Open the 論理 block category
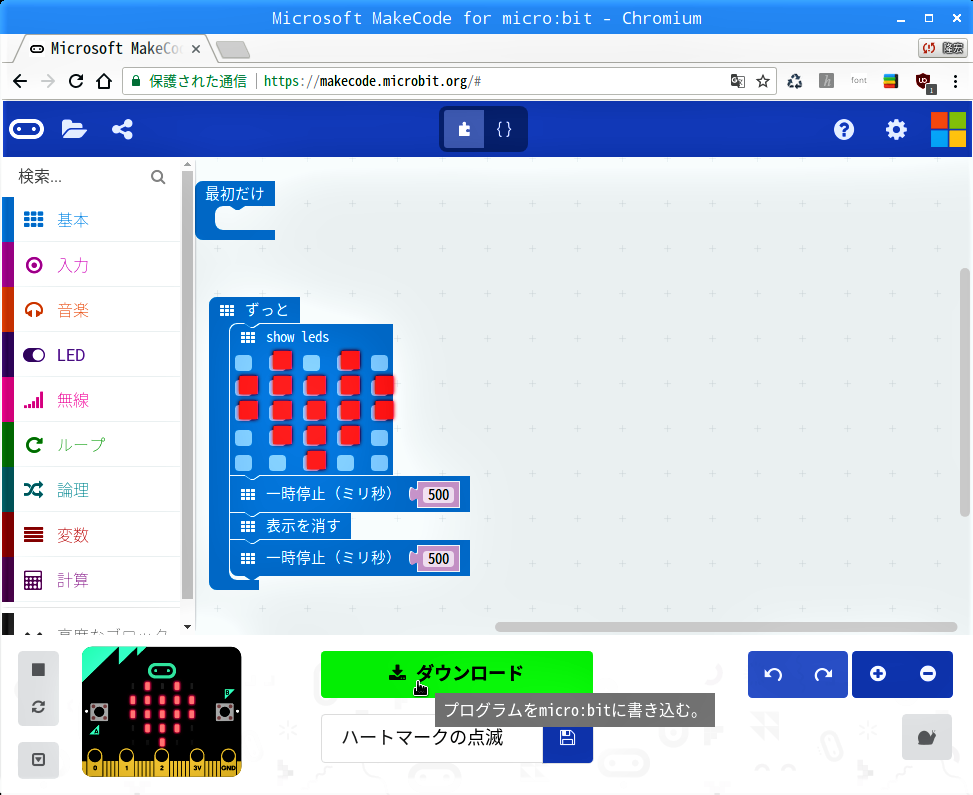This screenshot has height=795, width=973. point(92,490)
